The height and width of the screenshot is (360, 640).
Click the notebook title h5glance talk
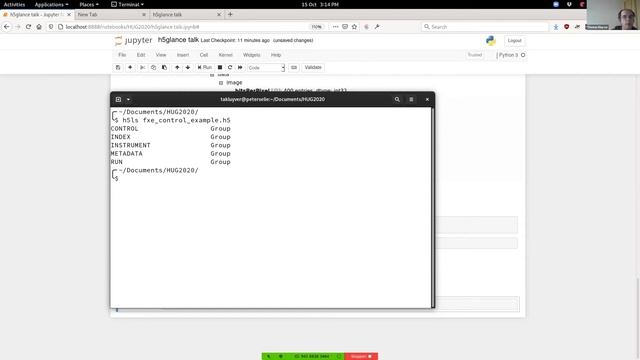(x=178, y=40)
